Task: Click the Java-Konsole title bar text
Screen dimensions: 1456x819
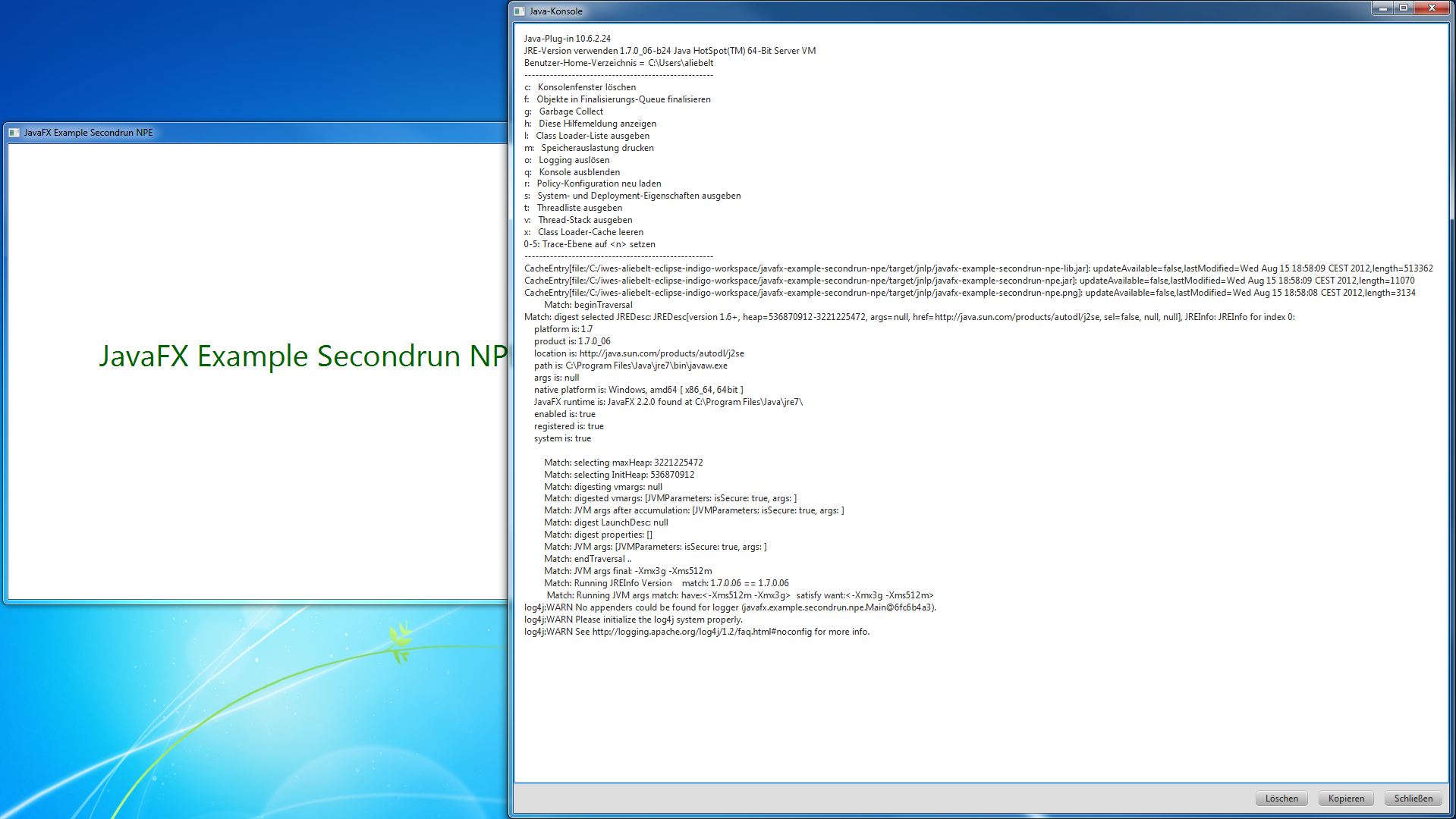Action: tap(556, 11)
